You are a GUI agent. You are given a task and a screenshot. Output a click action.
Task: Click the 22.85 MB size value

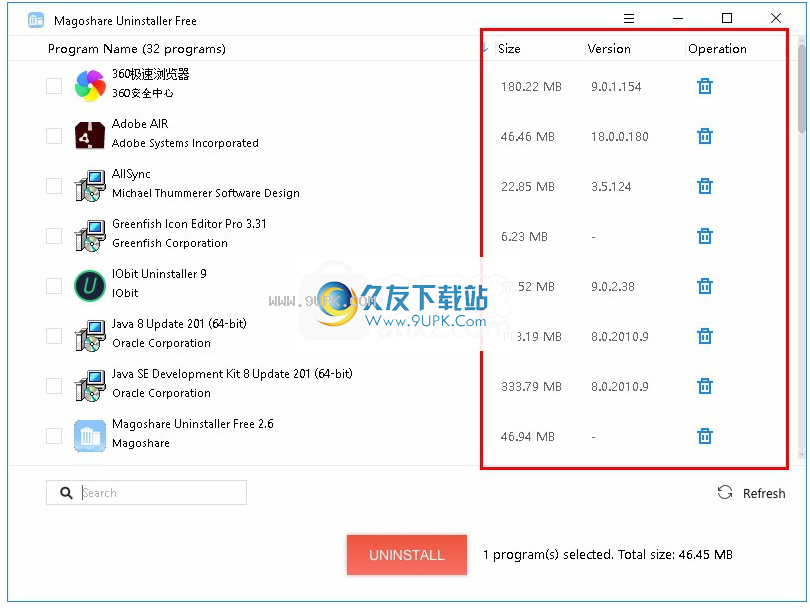(527, 186)
